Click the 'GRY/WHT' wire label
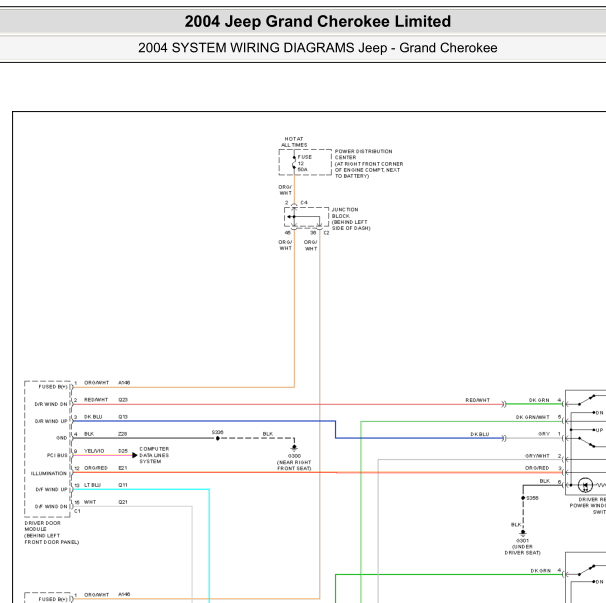Viewport: 606px width, 603px height. coord(537,456)
